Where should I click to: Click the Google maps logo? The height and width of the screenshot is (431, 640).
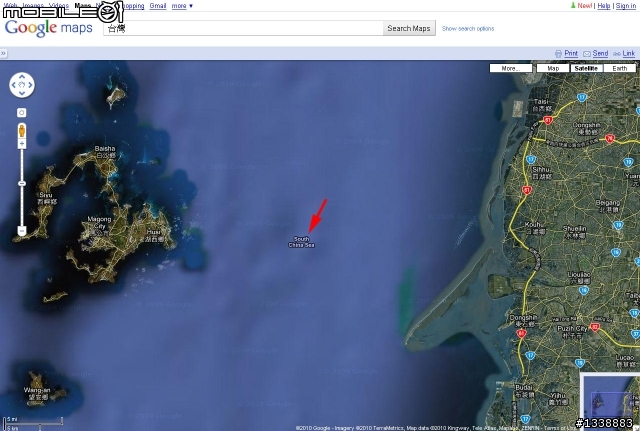click(x=49, y=28)
